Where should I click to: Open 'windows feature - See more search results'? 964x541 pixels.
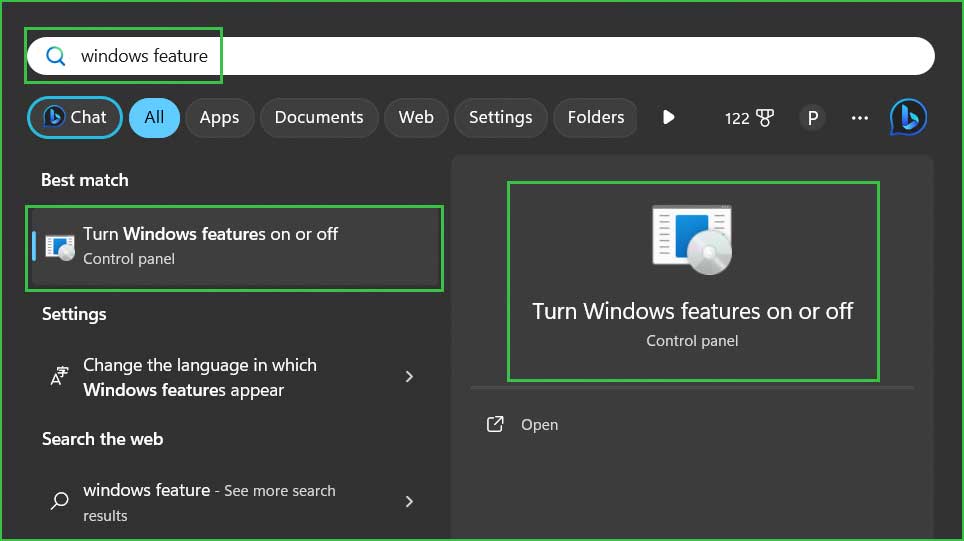234,502
